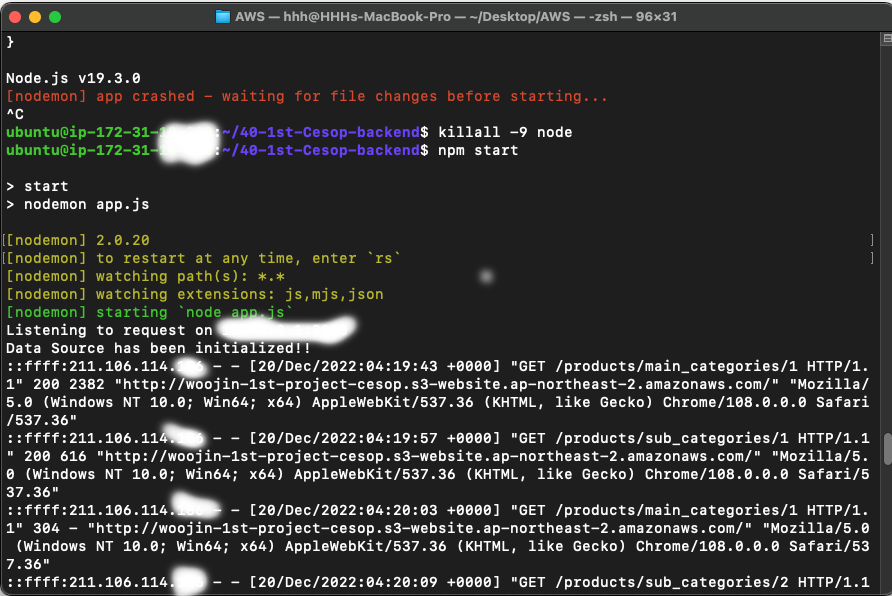Click 'Data Source has been initialized!!' line
The height and width of the screenshot is (596, 892).
[x=158, y=348]
